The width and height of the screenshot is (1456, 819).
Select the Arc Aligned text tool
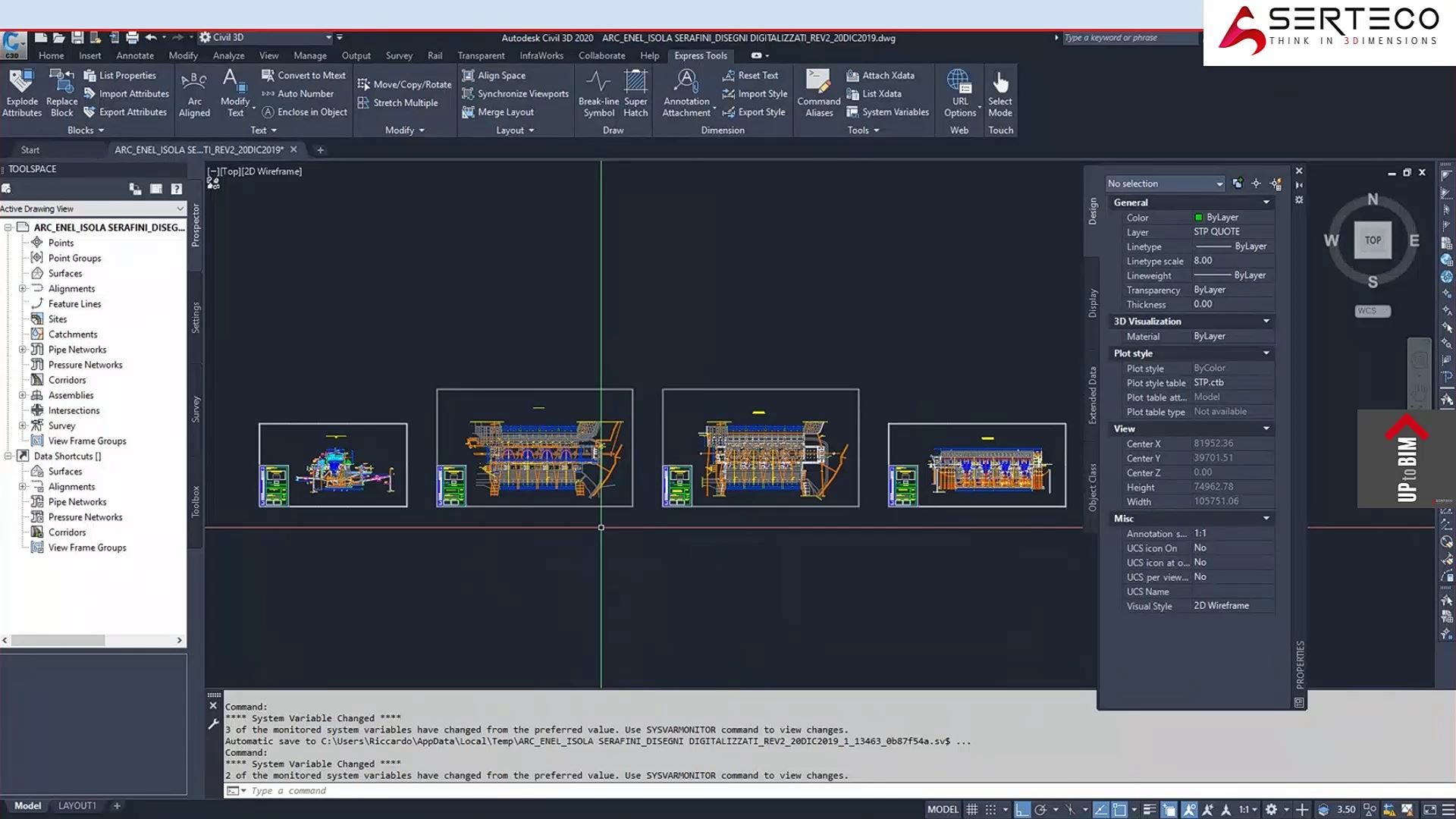(x=194, y=93)
